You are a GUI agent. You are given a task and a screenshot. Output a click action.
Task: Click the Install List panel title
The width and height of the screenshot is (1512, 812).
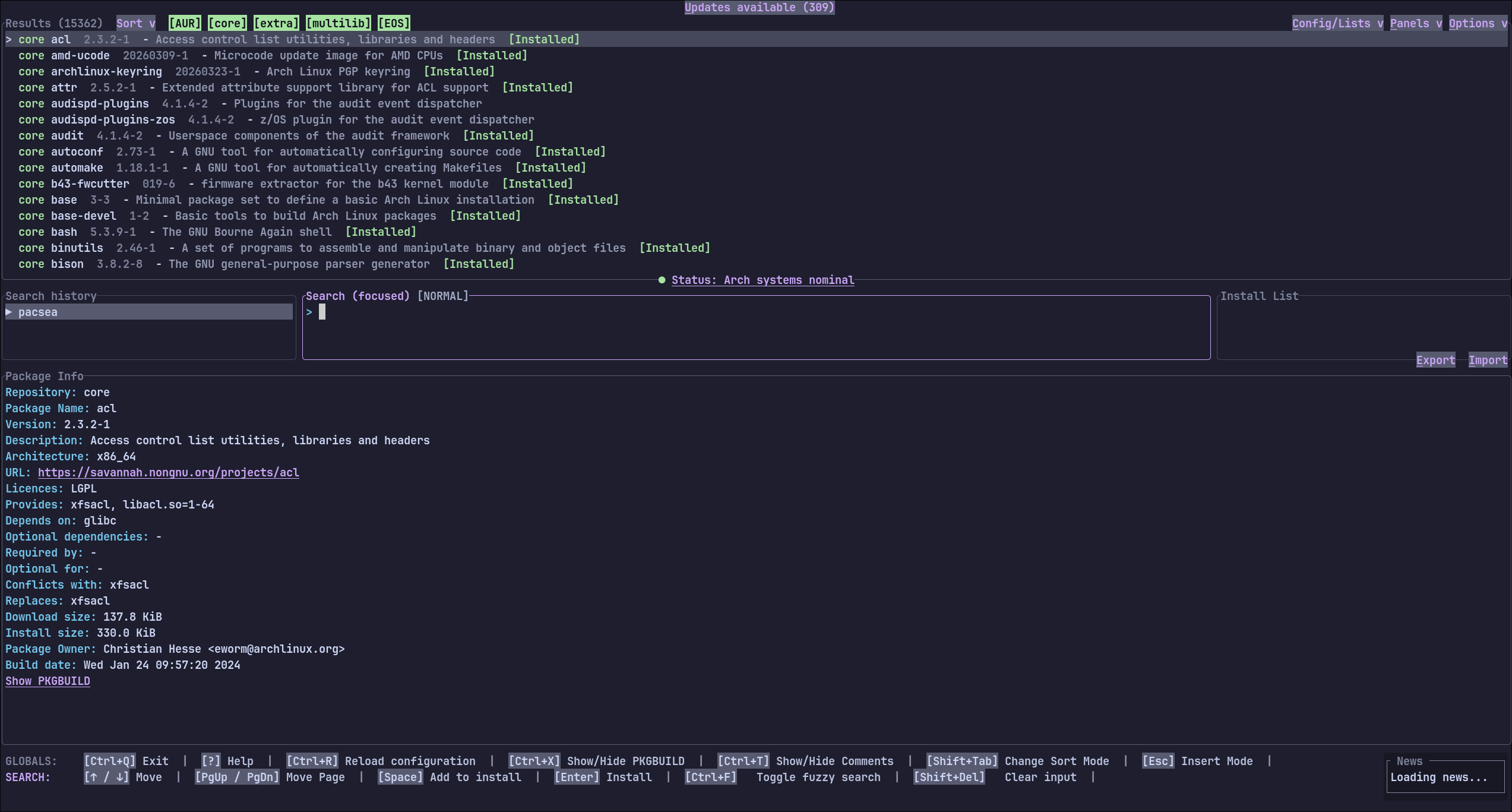click(x=1259, y=296)
